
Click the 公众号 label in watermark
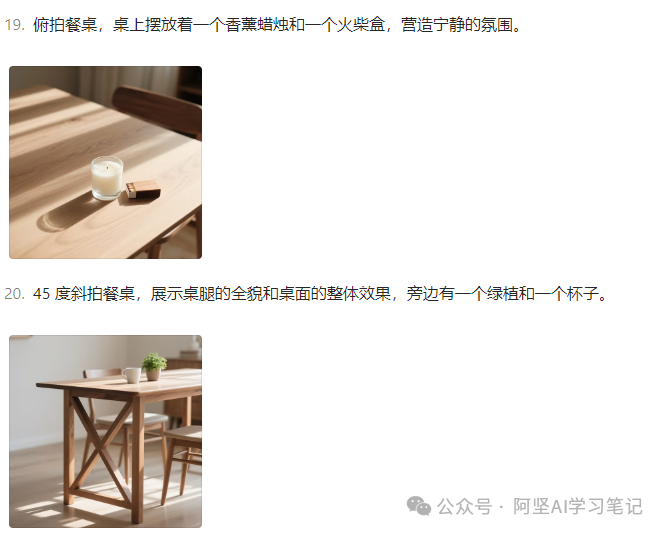[x=465, y=506]
